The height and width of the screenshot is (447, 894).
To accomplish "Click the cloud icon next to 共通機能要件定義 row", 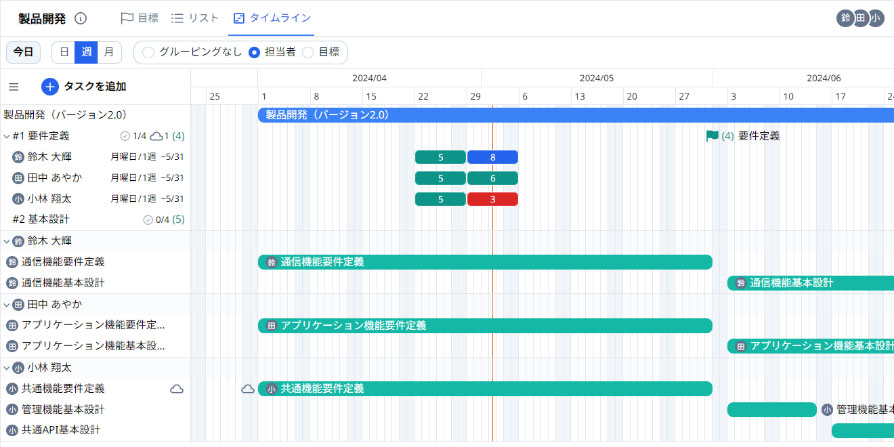I will pyautogui.click(x=177, y=389).
